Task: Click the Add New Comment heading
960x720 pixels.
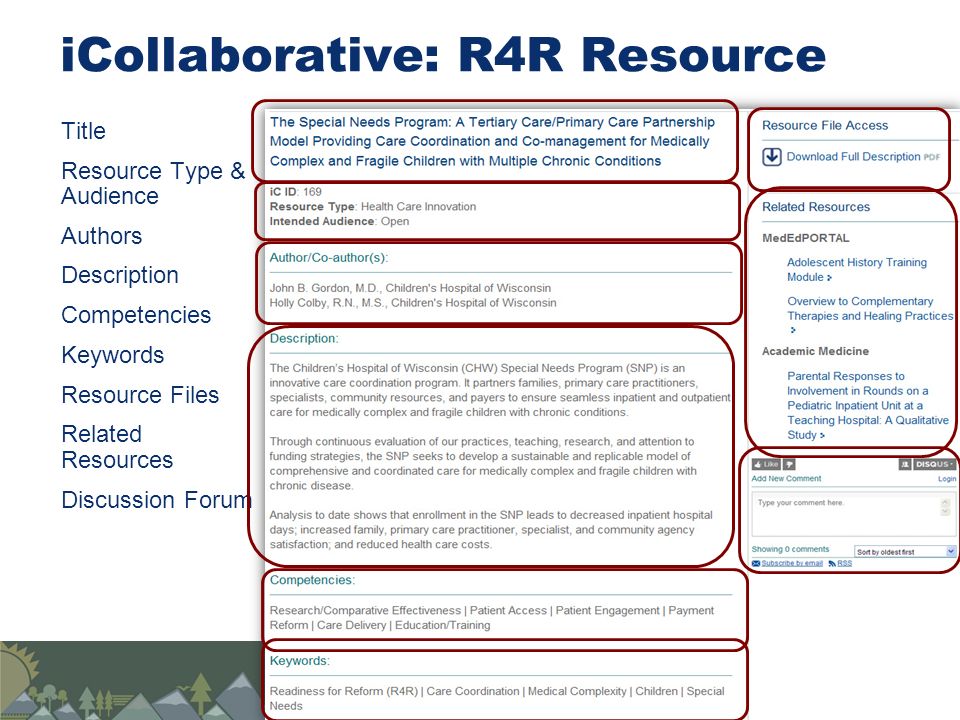Action: point(786,479)
